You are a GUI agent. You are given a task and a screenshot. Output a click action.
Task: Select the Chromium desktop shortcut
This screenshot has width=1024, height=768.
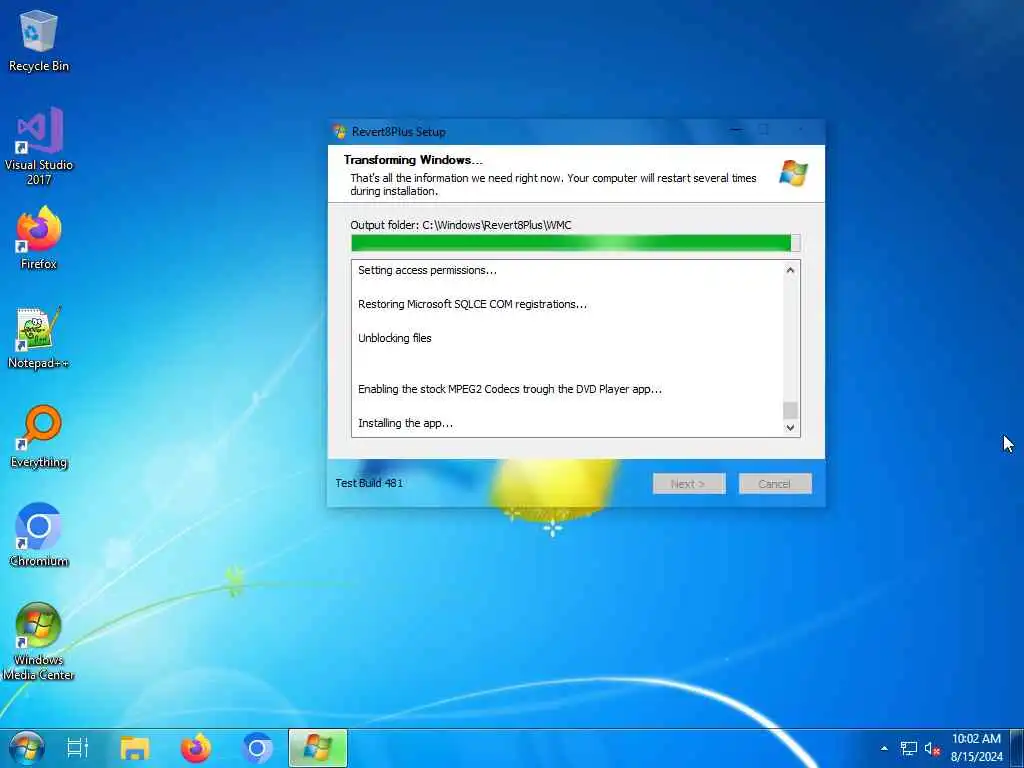pos(39,535)
